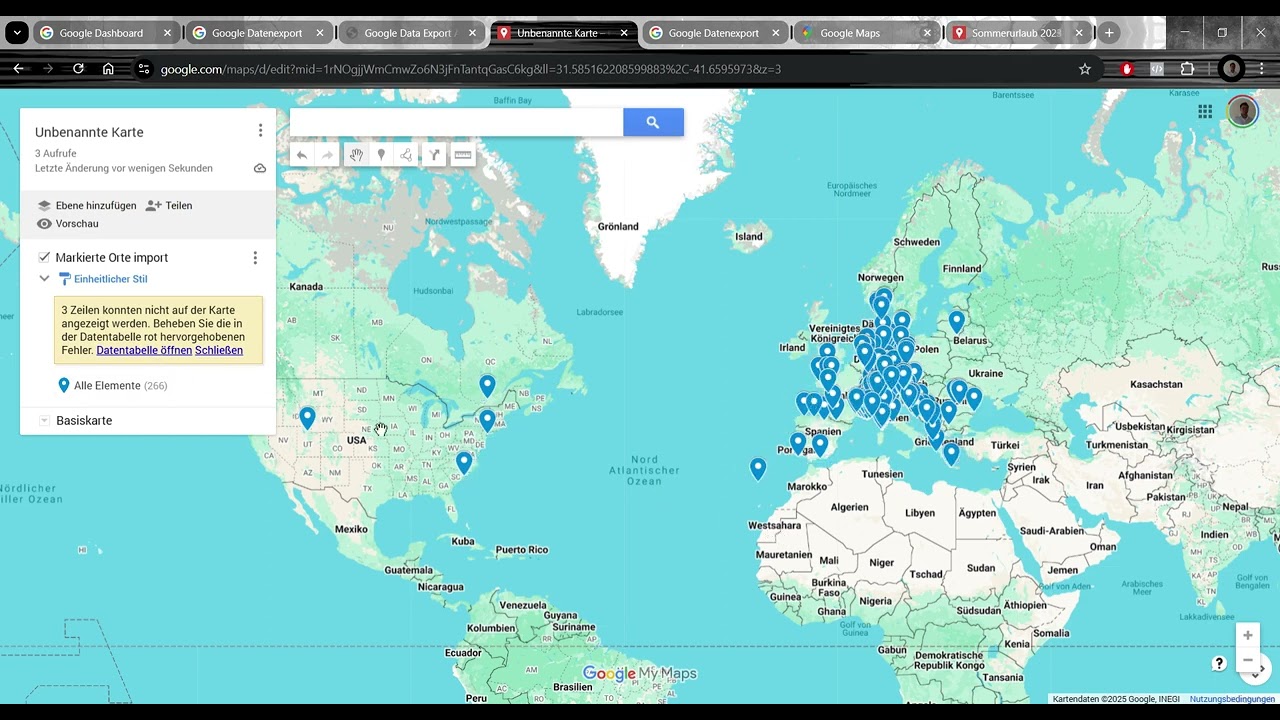Select the draw line tool
The image size is (1280, 720).
(406, 155)
